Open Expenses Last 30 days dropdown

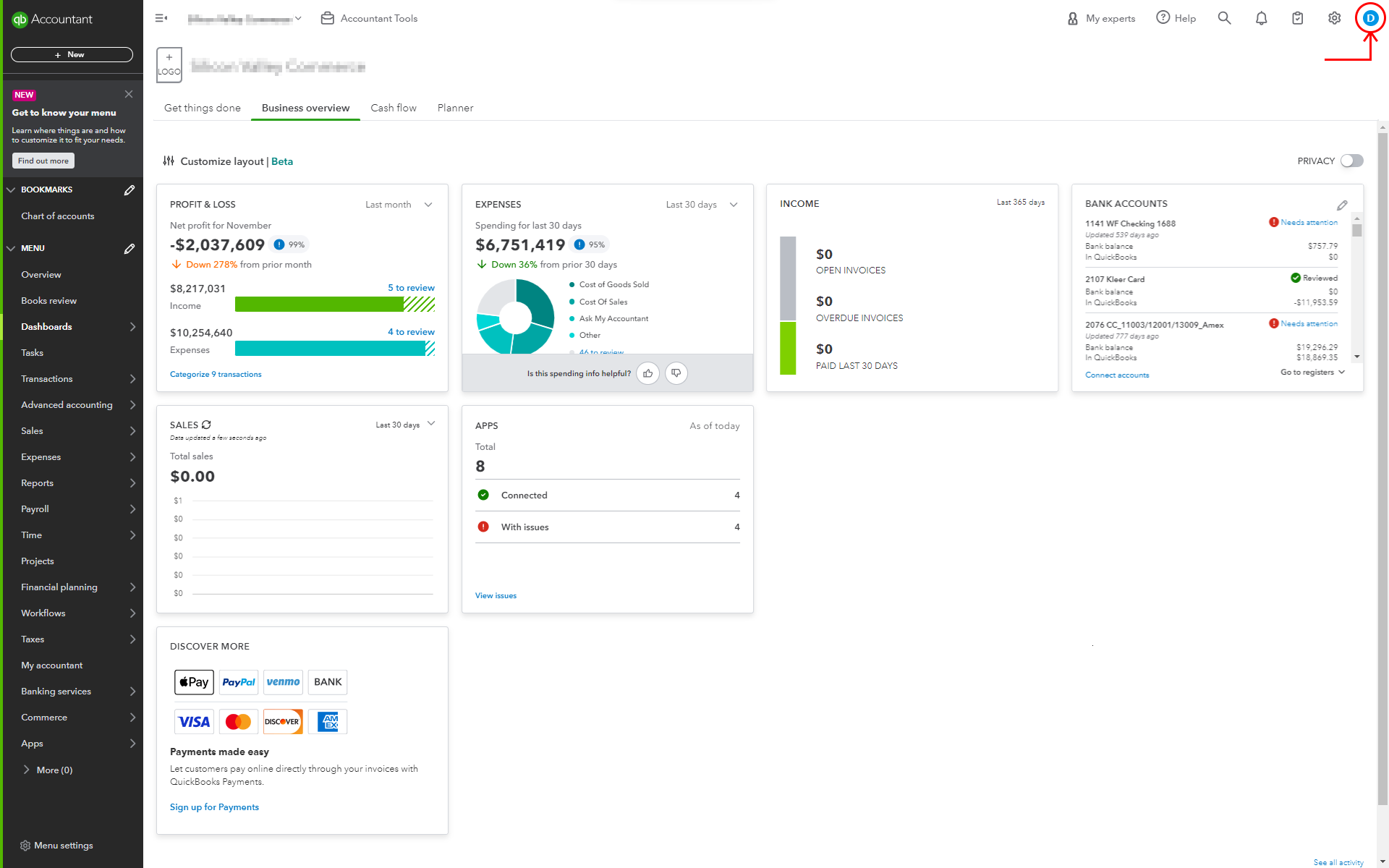[702, 205]
